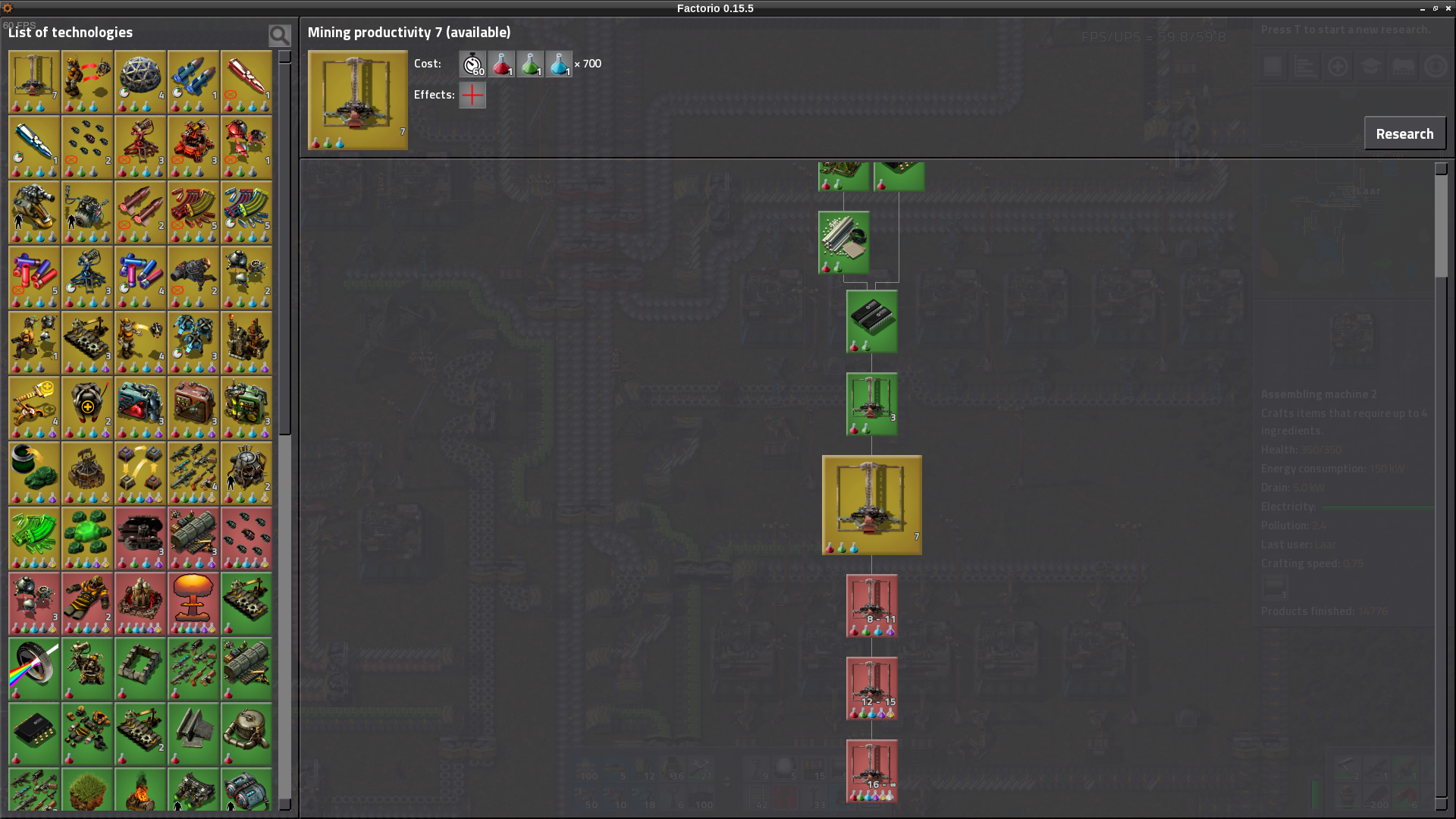Click tech tree scroll-down arrow
Image resolution: width=1456 pixels, height=819 pixels.
(1442, 804)
